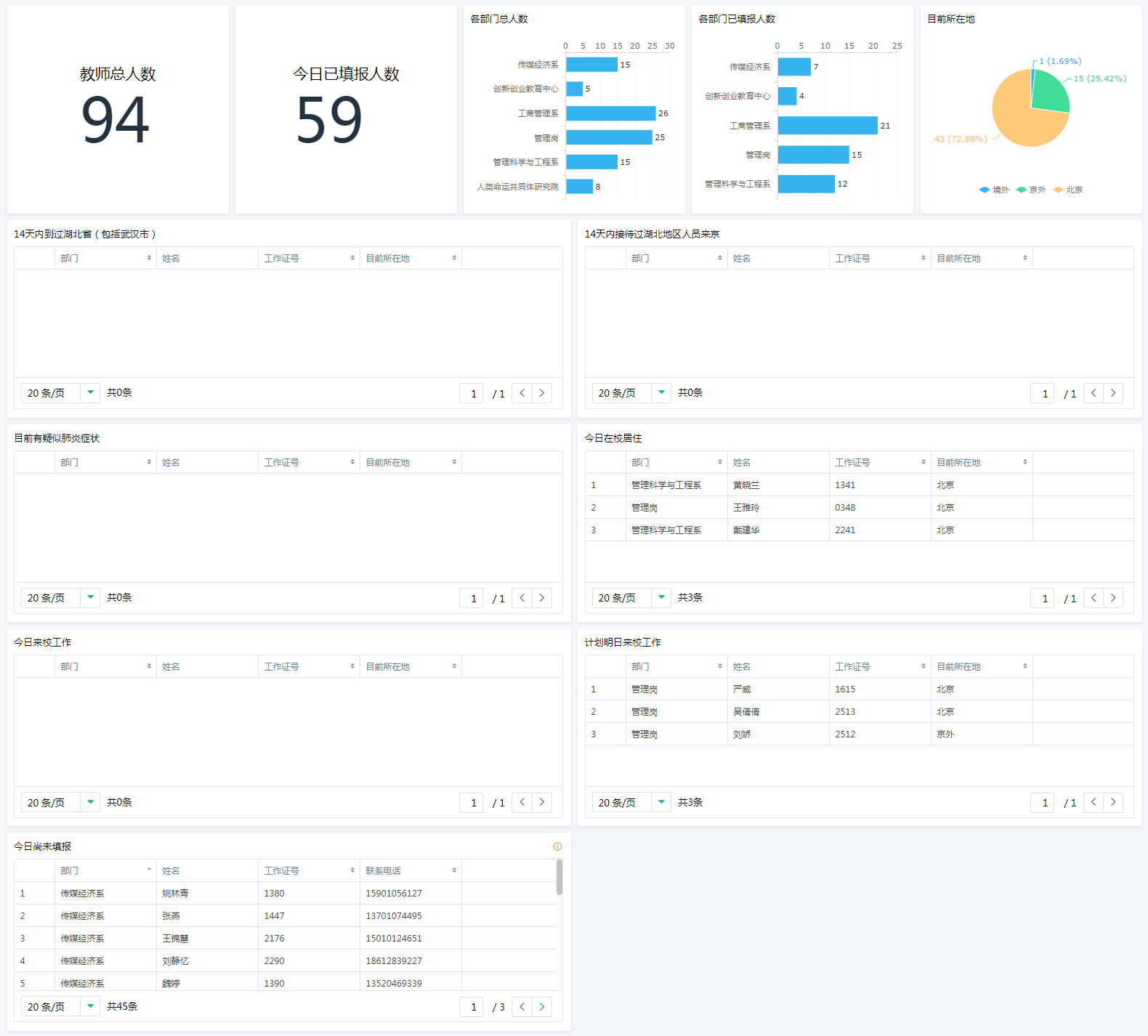The image size is (1148, 1036).
Task: Sort 目前有疑似肺炎症状 table by 部门
Action: [105, 463]
